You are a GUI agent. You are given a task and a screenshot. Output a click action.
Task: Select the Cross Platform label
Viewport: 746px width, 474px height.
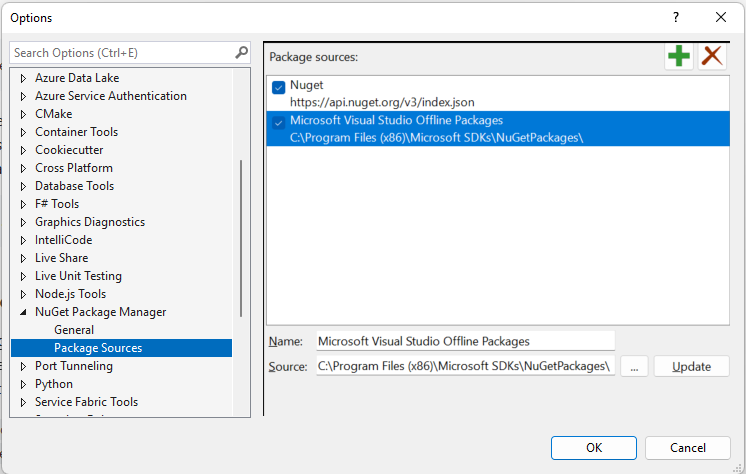click(74, 168)
